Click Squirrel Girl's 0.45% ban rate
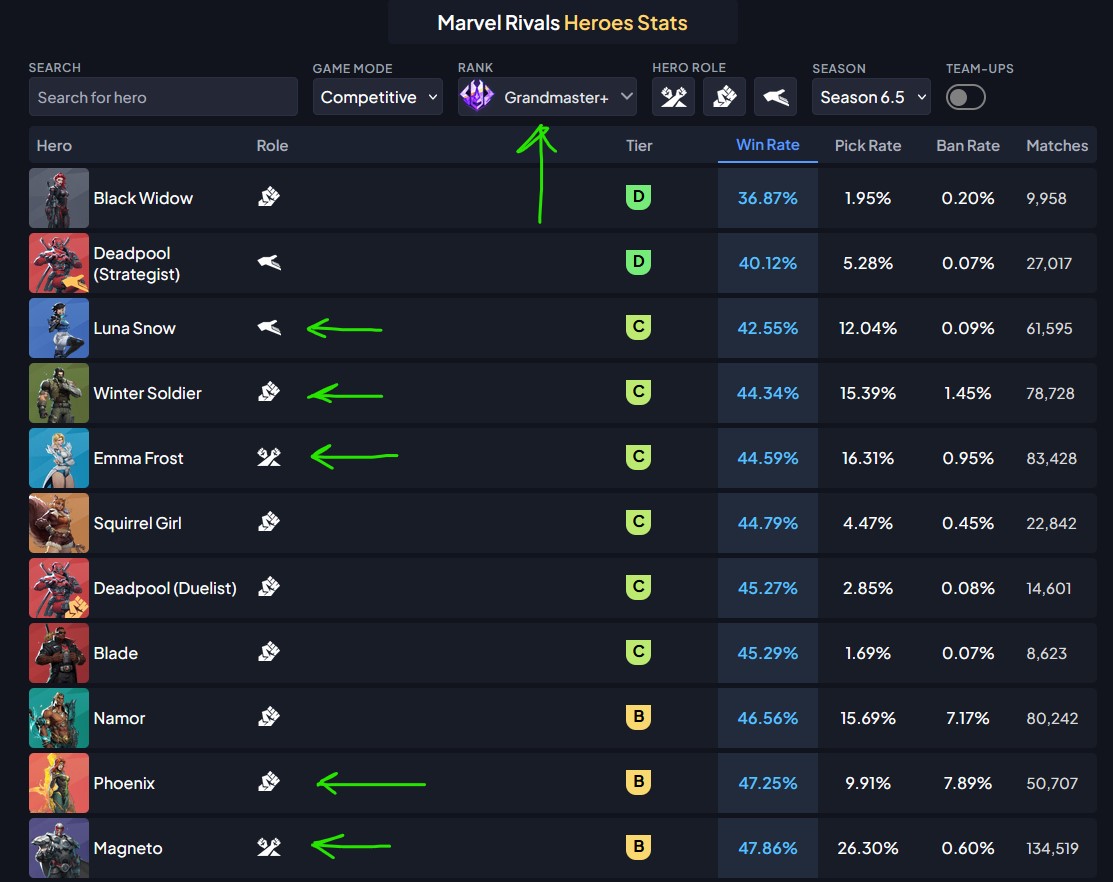1113x882 pixels. [967, 523]
